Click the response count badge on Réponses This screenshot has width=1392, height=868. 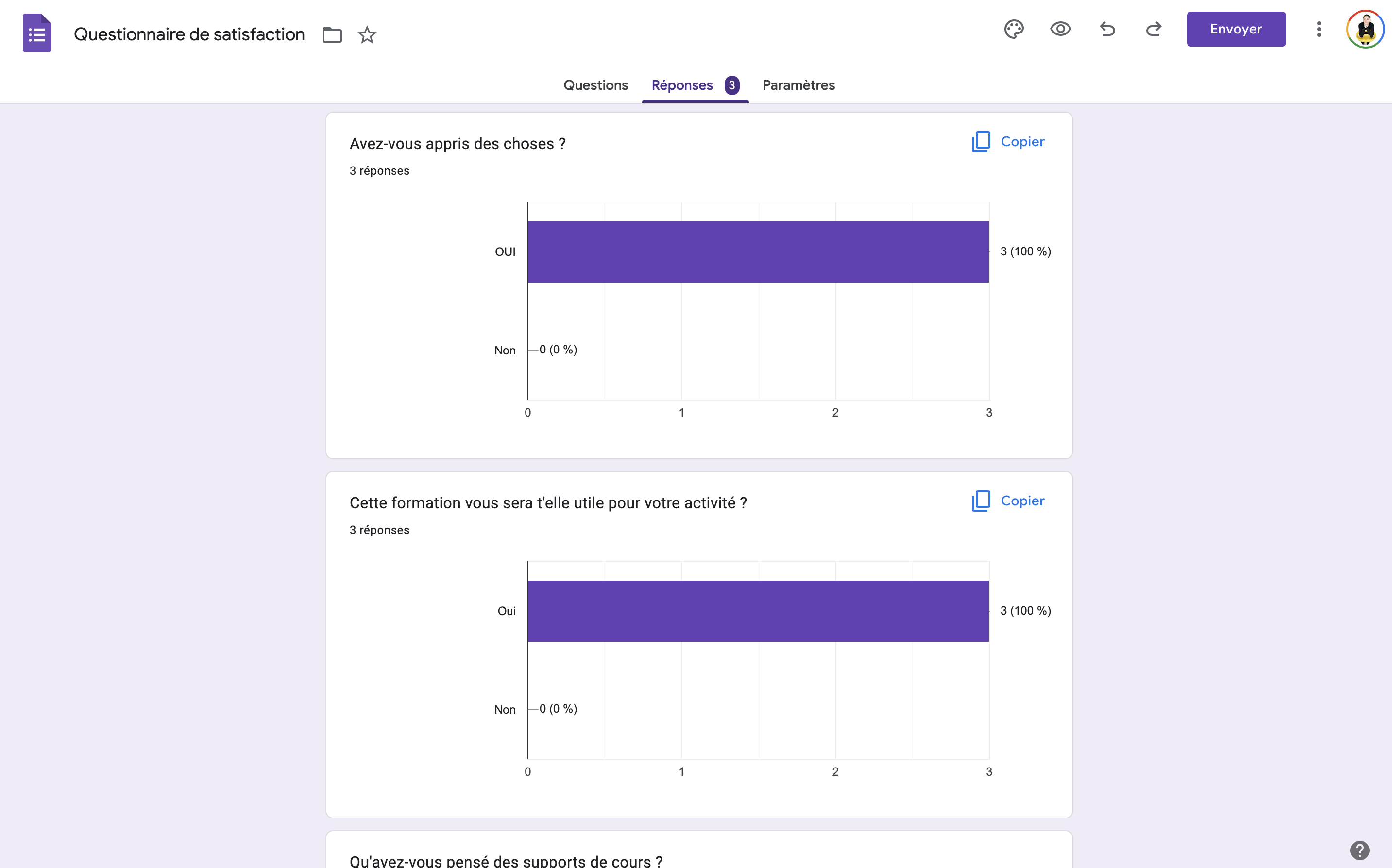[731, 85]
